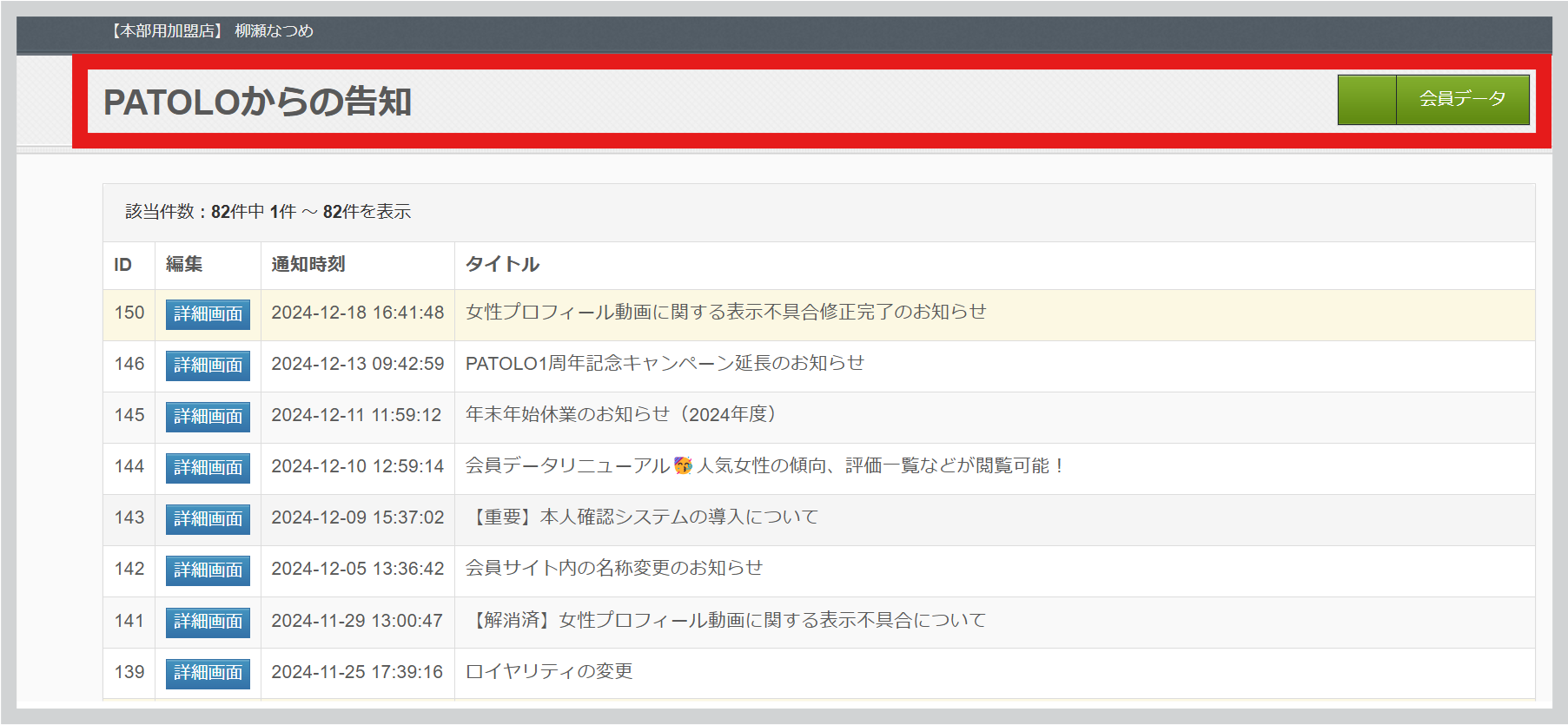Select title 【解消済】女性プロフィール動画に関する表示不具合について
Image resolution: width=1568 pixels, height=725 pixels.
coord(726,621)
